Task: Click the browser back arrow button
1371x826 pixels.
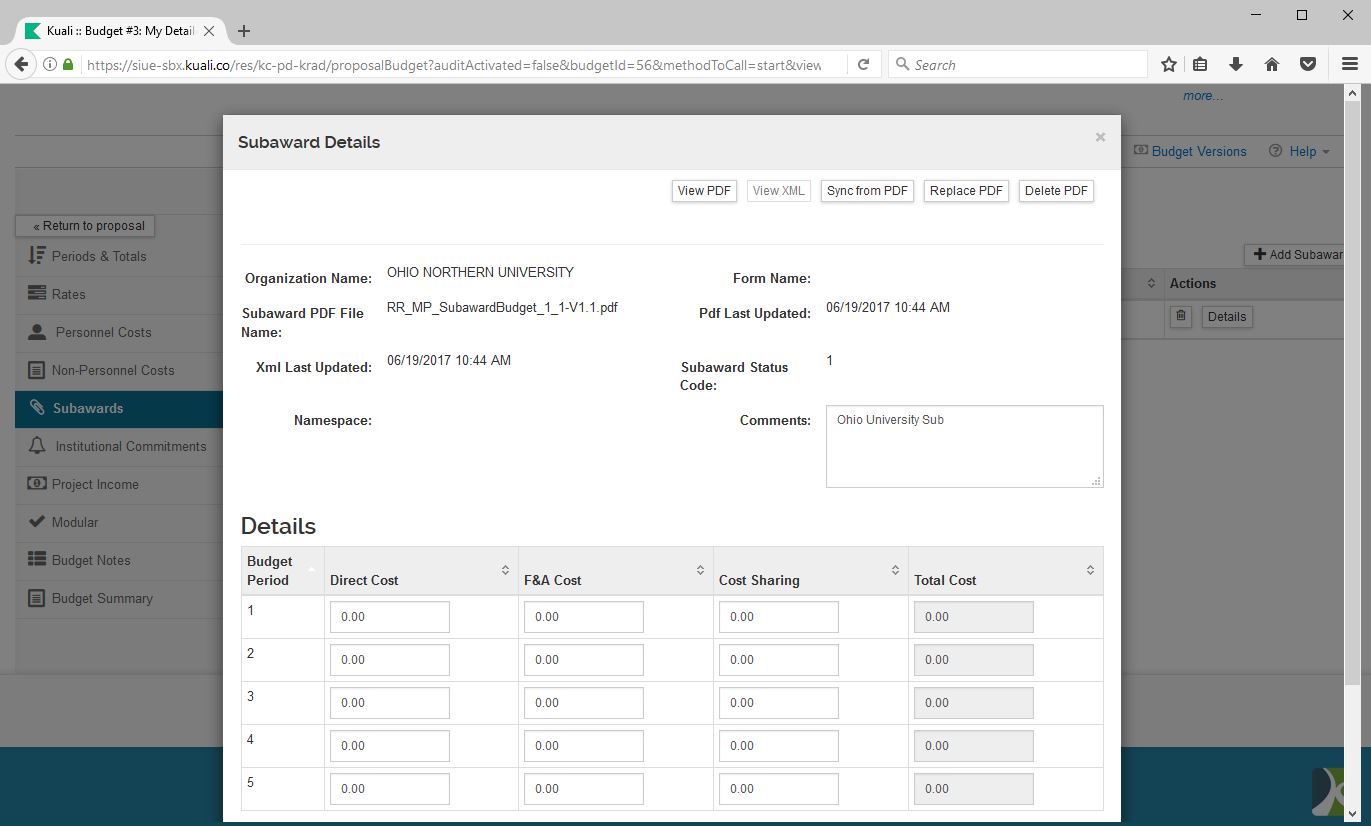Action: [21, 64]
